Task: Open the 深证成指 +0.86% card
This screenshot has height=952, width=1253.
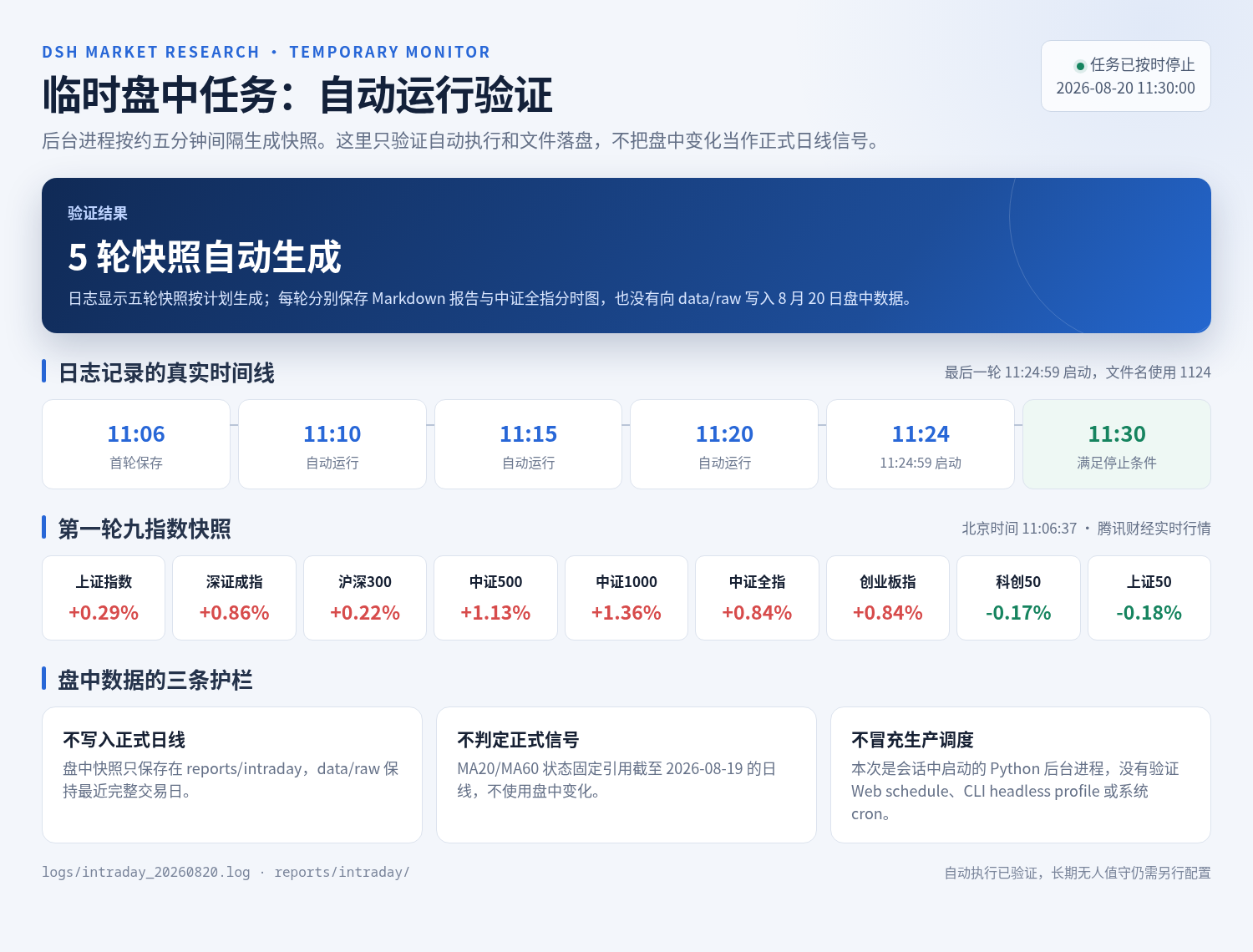Action: pos(234,598)
